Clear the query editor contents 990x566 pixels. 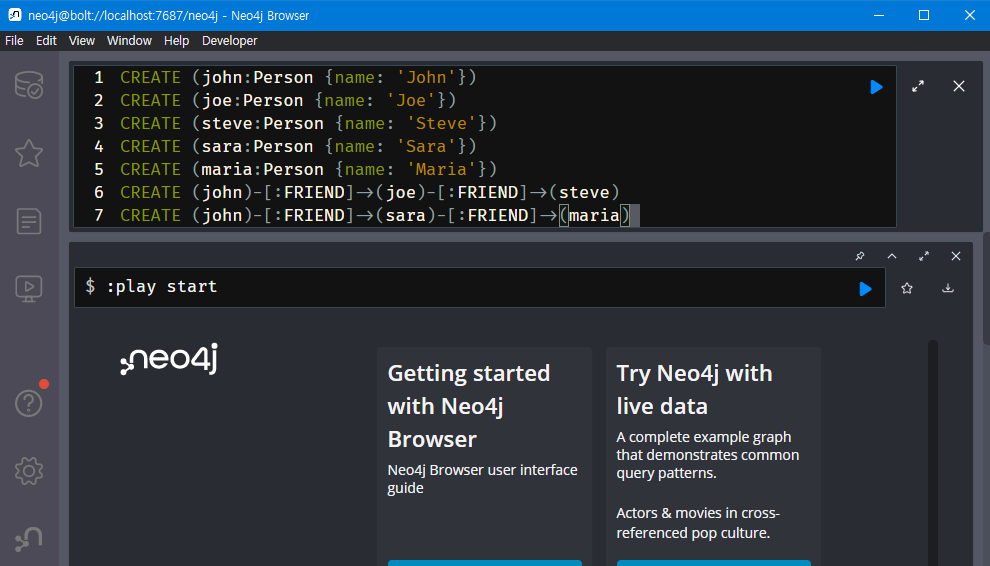tap(959, 87)
